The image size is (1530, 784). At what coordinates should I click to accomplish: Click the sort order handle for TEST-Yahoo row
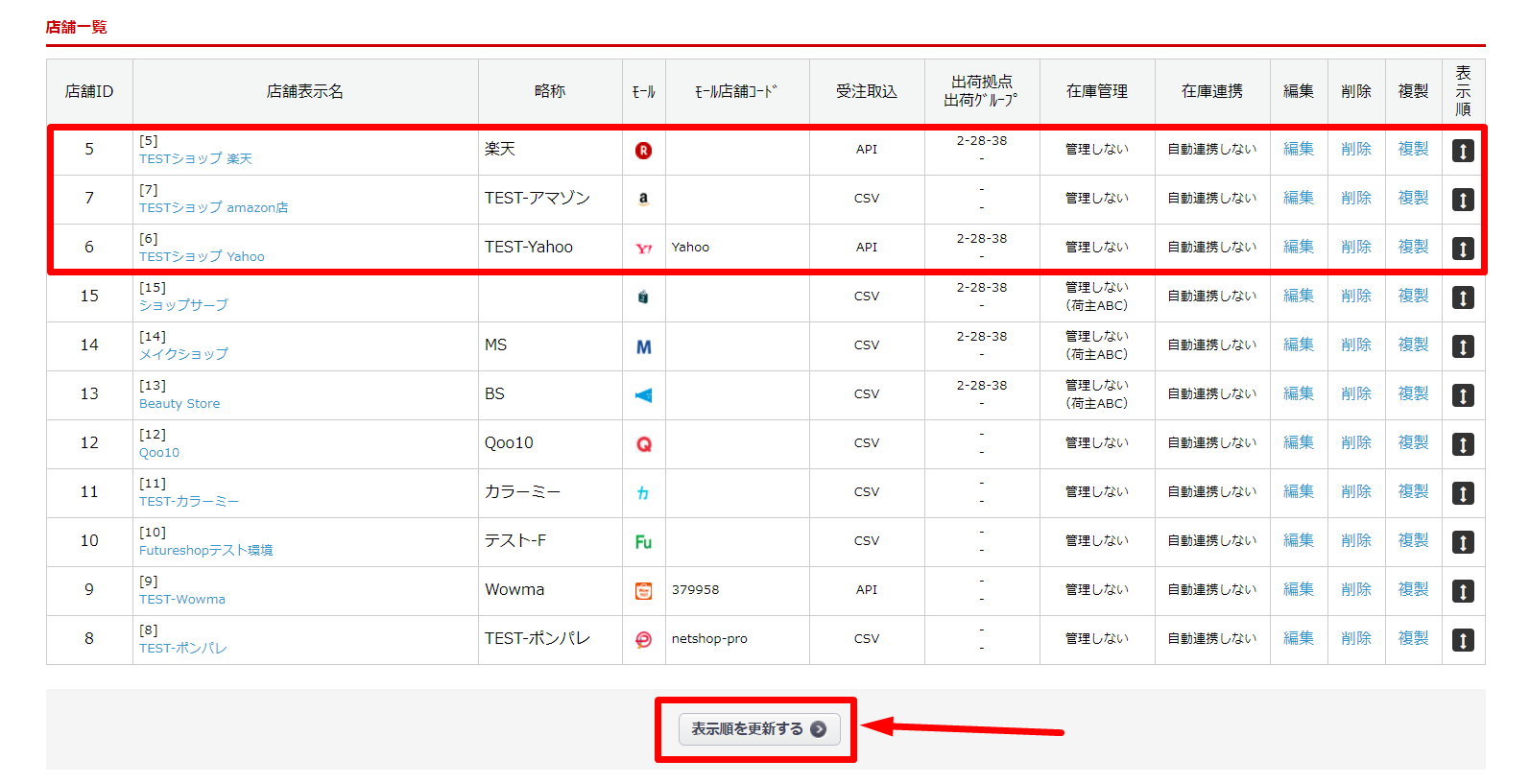point(1462,249)
